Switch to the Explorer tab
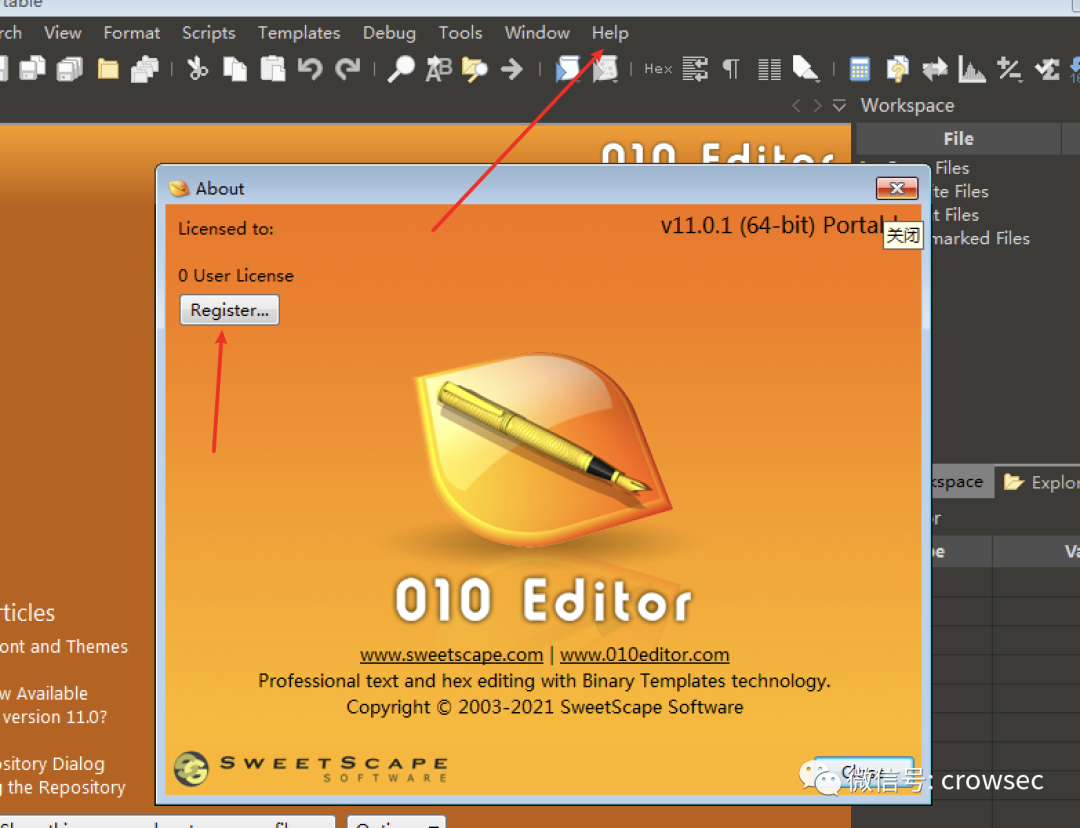Viewport: 1080px width, 828px height. point(1040,482)
